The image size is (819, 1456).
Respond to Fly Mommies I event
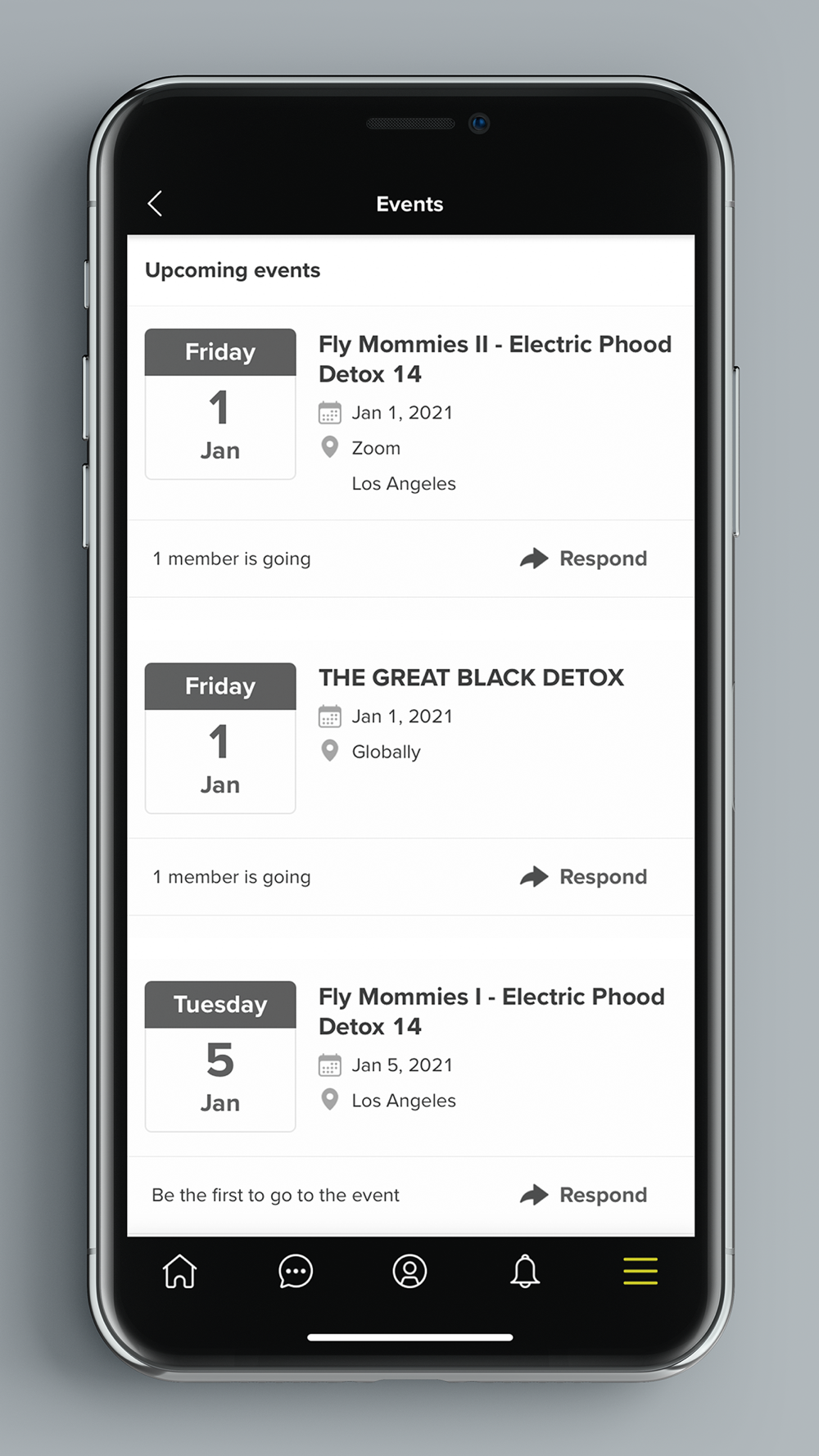[x=603, y=1195]
